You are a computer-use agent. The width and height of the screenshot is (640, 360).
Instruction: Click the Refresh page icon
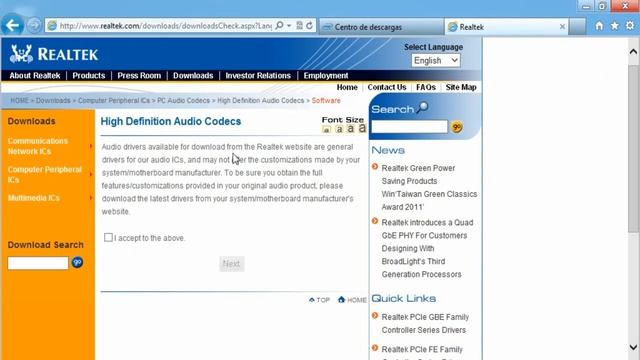point(310,26)
